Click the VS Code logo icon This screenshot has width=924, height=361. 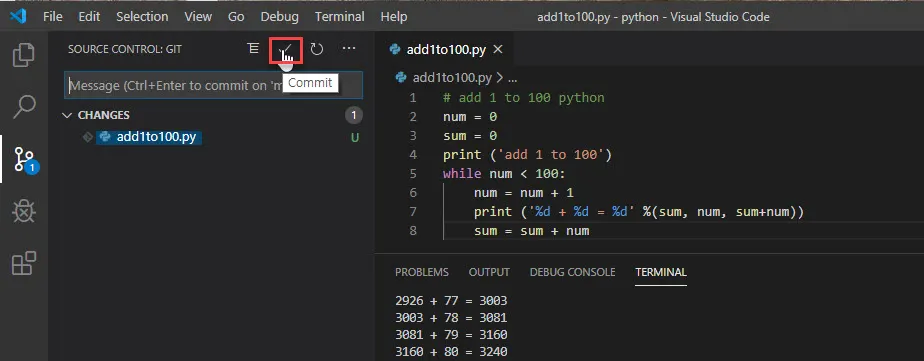[x=19, y=16]
